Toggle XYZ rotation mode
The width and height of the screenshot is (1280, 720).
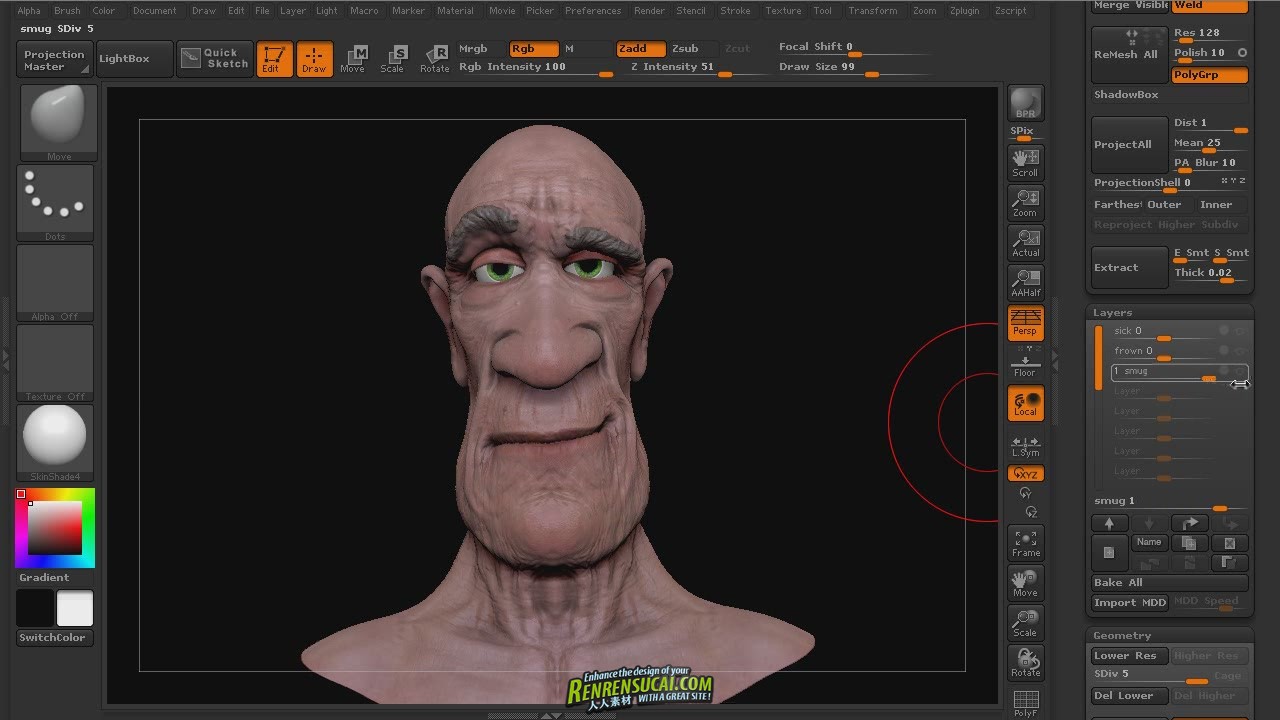click(1025, 474)
